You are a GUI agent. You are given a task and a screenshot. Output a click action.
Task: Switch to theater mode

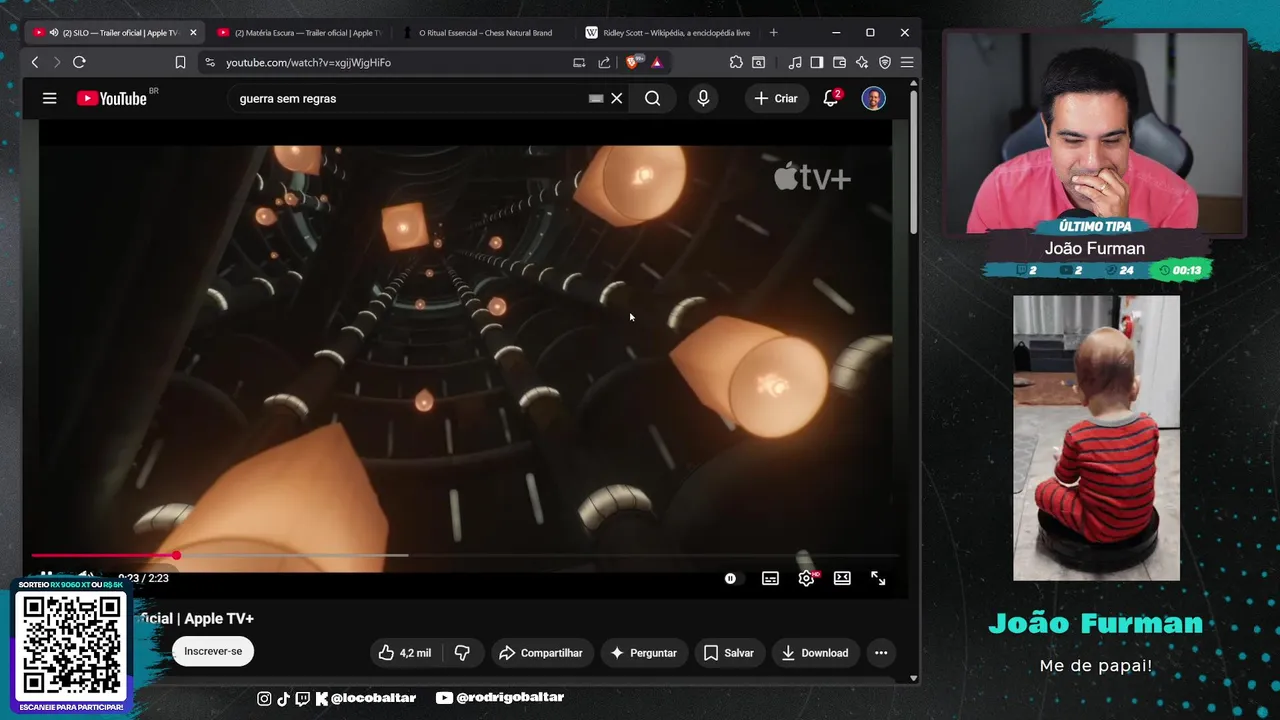click(x=842, y=578)
